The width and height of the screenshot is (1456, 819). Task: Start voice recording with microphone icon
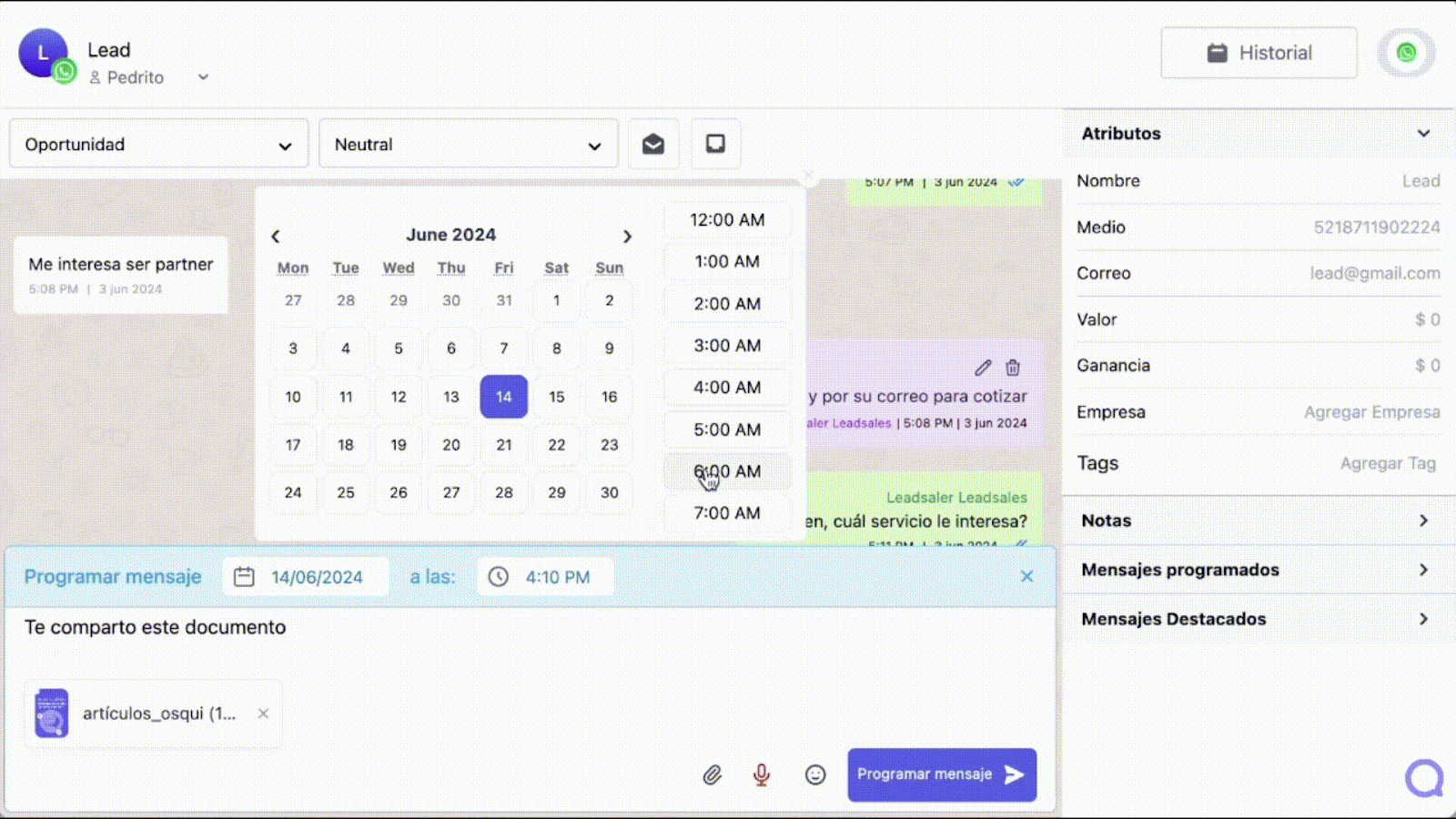coord(762,774)
